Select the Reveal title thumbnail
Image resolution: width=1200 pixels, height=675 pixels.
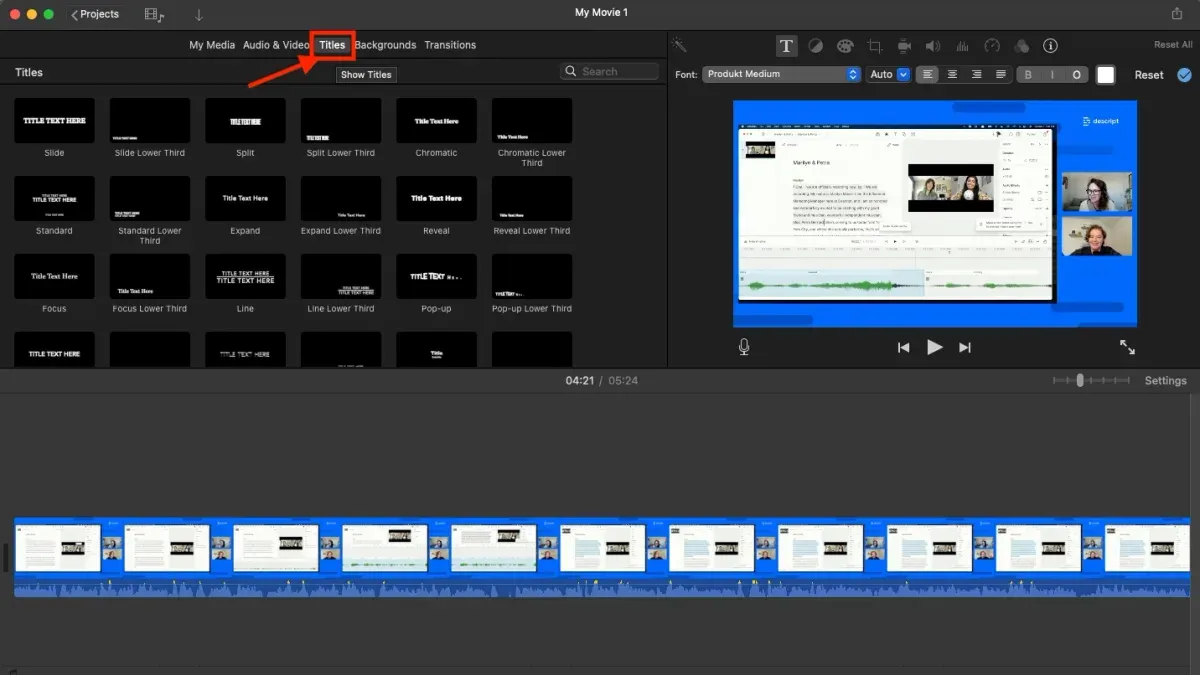pos(436,198)
